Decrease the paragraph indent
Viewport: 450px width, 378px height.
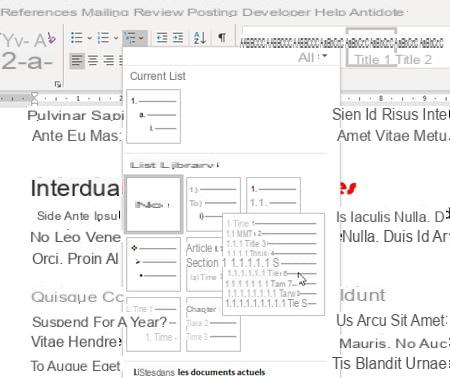(x=162, y=38)
